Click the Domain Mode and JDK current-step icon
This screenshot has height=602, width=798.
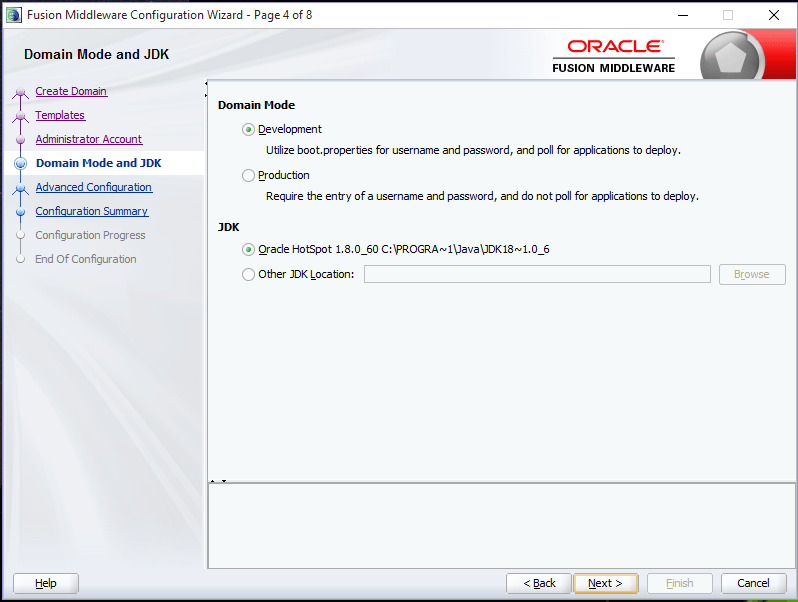coord(20,163)
